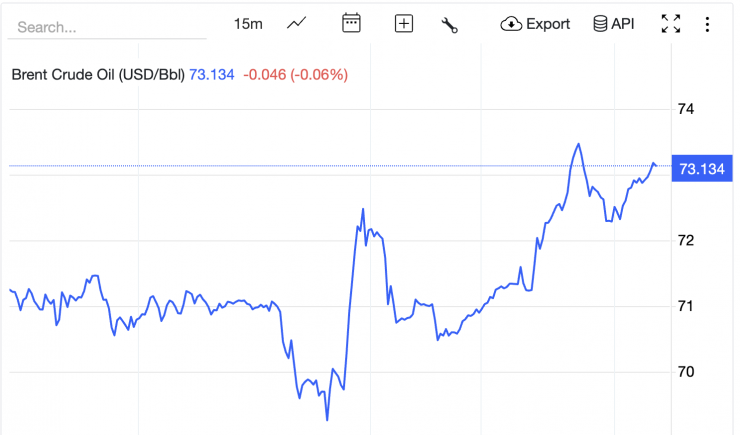Click the API button label
Viewport: 740px width, 435px height.
[x=623, y=24]
